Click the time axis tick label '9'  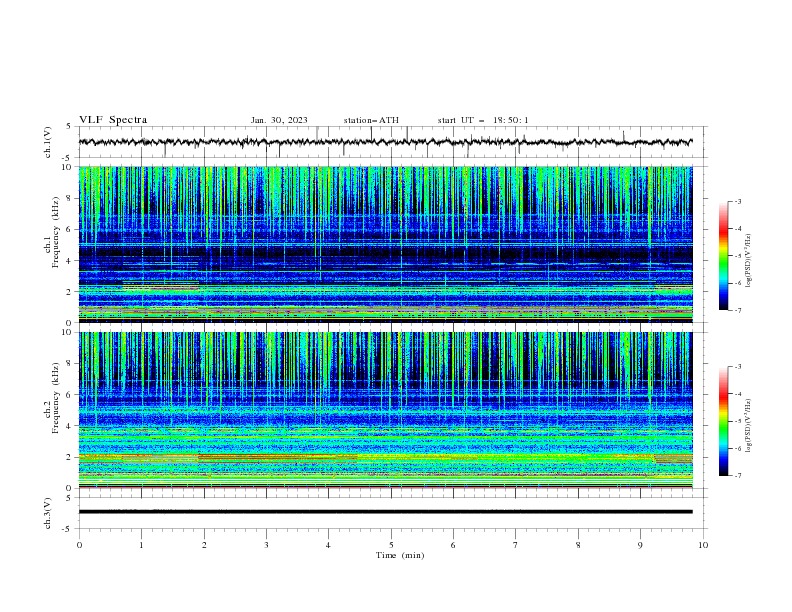pyautogui.click(x=640, y=545)
